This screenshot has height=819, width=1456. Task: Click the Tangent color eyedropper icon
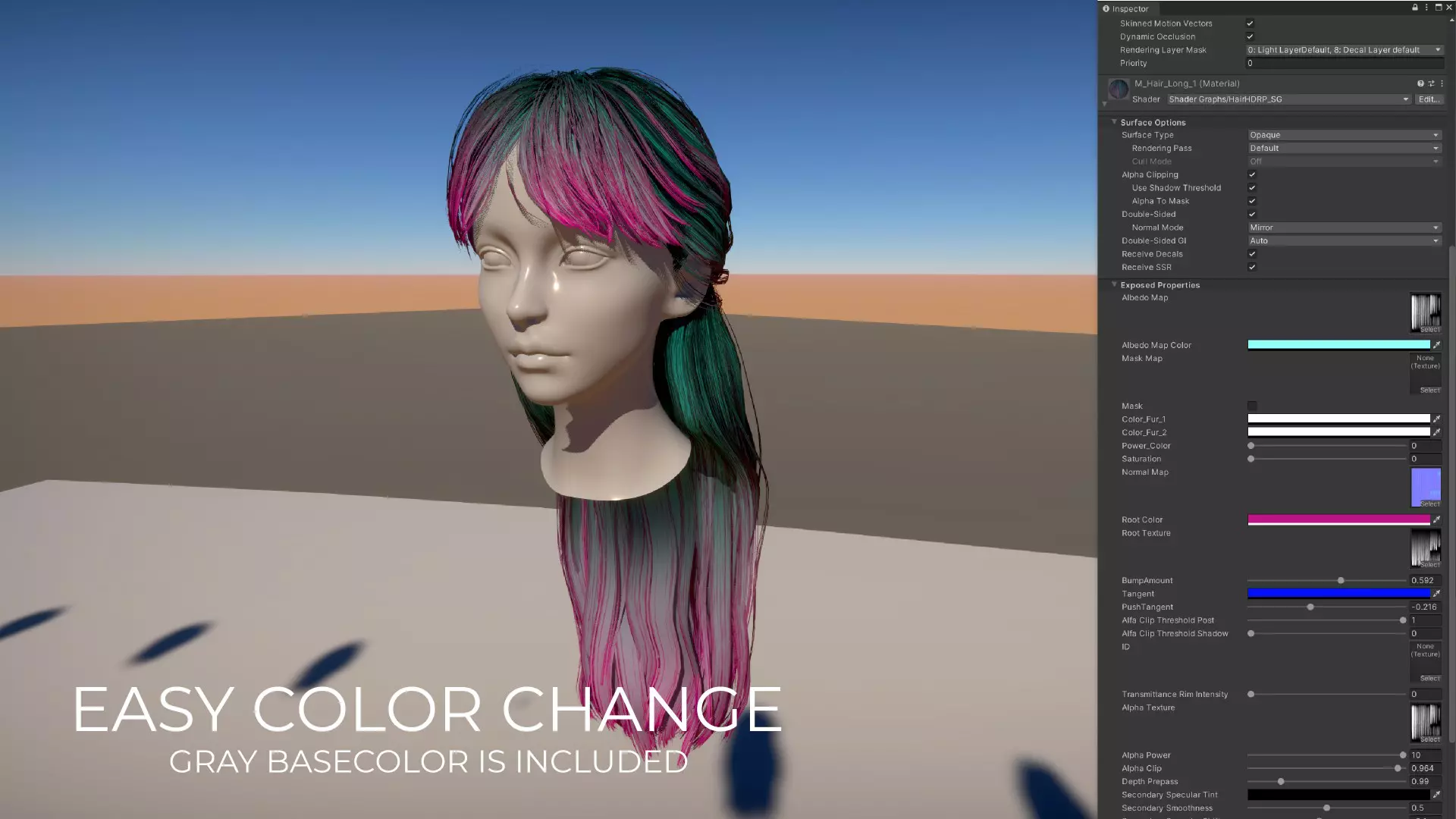1436,594
